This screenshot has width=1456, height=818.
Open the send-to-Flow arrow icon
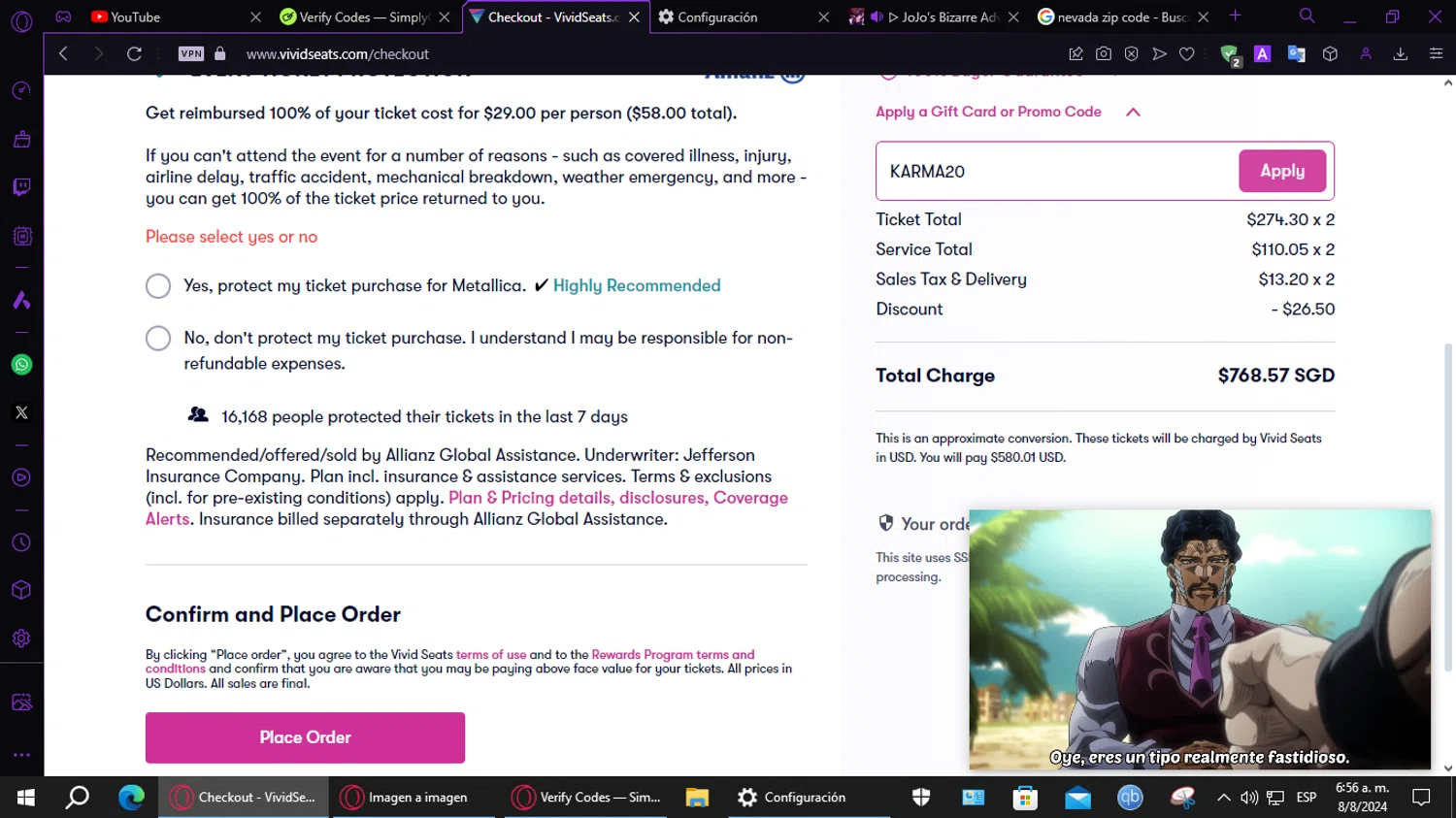1159,54
